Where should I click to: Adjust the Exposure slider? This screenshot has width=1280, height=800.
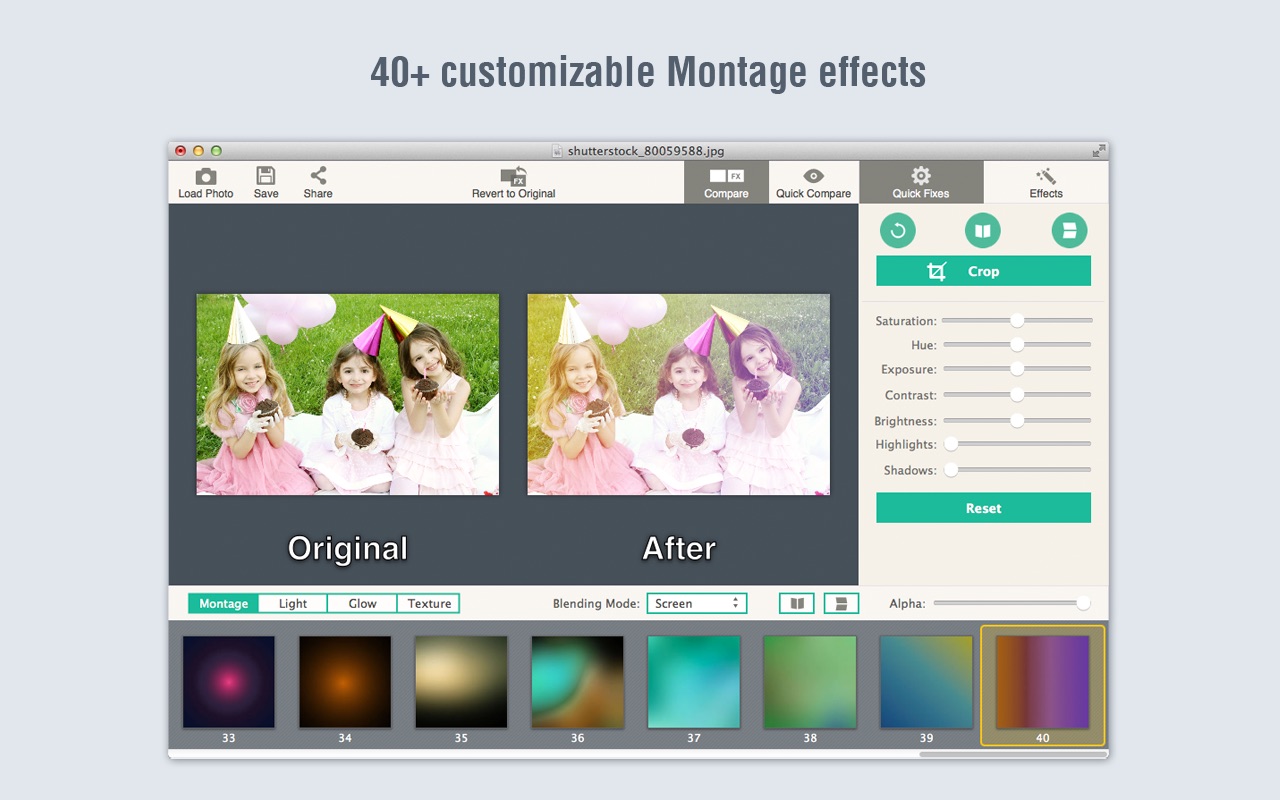pyautogui.click(x=1017, y=369)
